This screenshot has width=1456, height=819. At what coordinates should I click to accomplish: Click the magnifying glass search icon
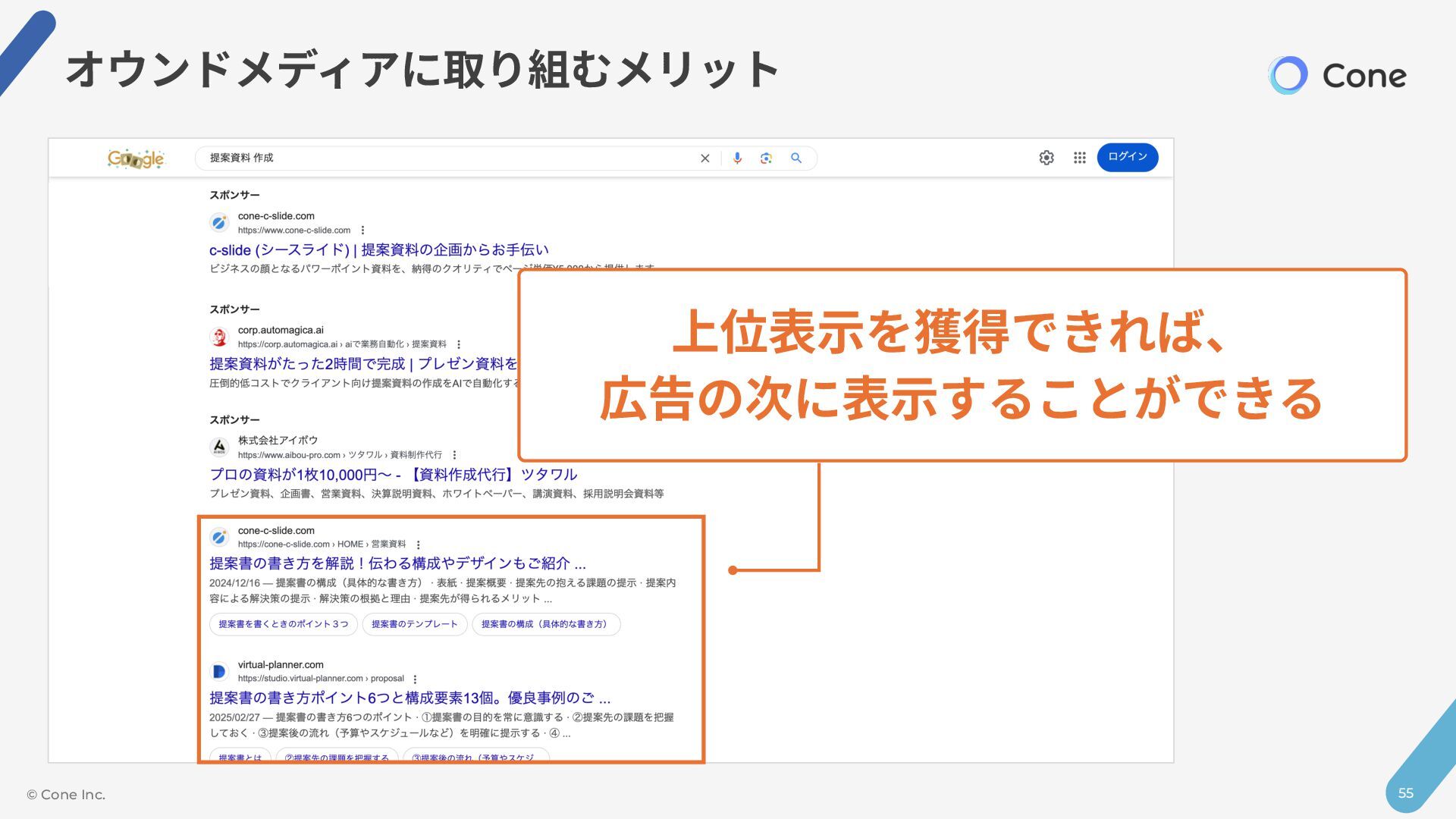pyautogui.click(x=796, y=158)
